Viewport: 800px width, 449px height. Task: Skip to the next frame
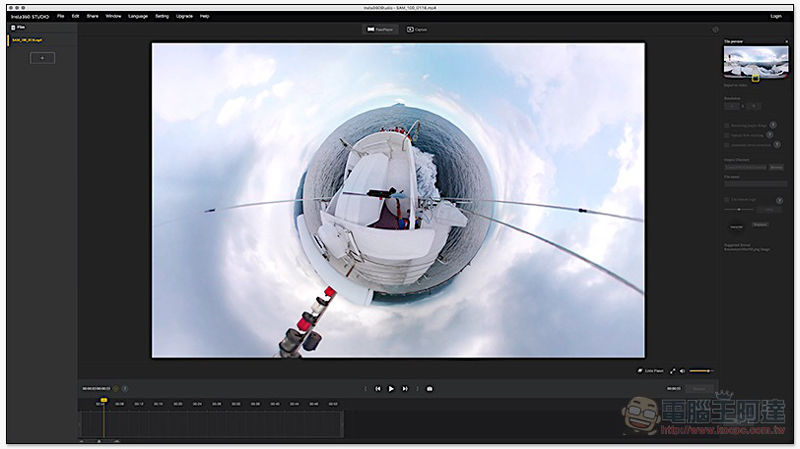(x=404, y=388)
